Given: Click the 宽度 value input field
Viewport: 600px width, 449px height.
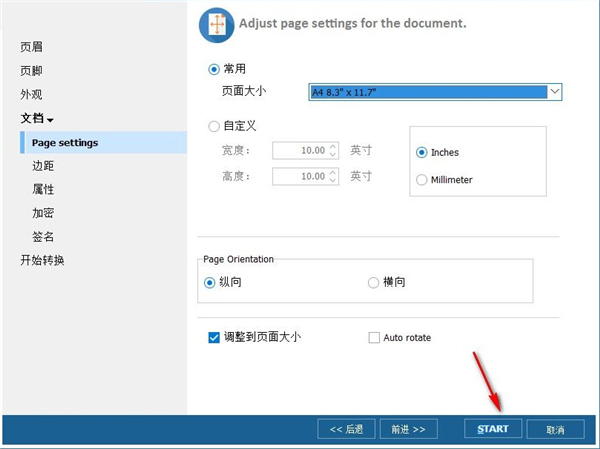Looking at the screenshot, I should tap(299, 150).
